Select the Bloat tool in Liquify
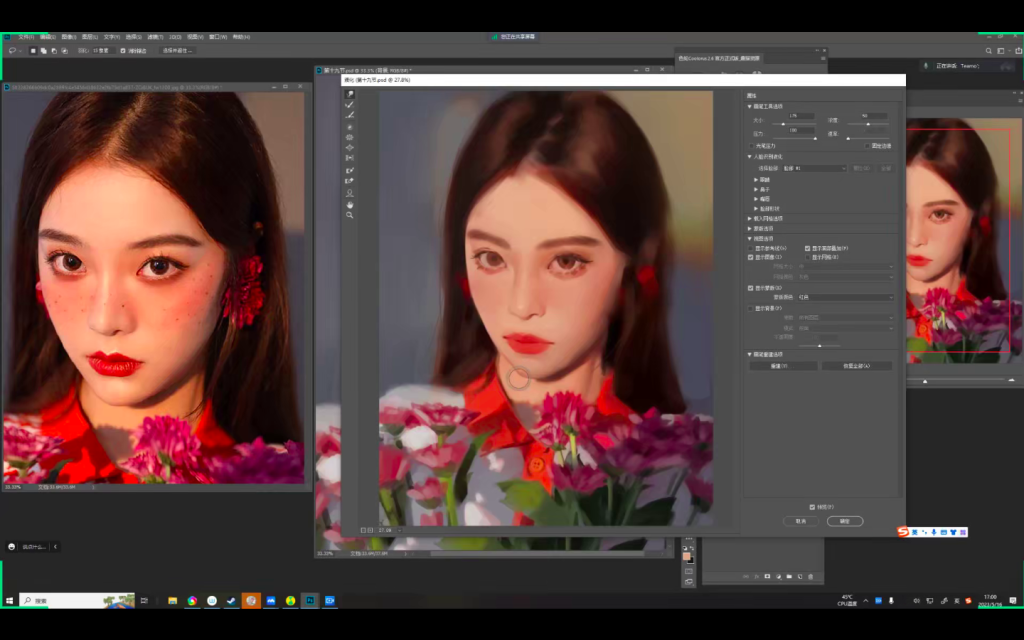1024x640 pixels. (350, 147)
